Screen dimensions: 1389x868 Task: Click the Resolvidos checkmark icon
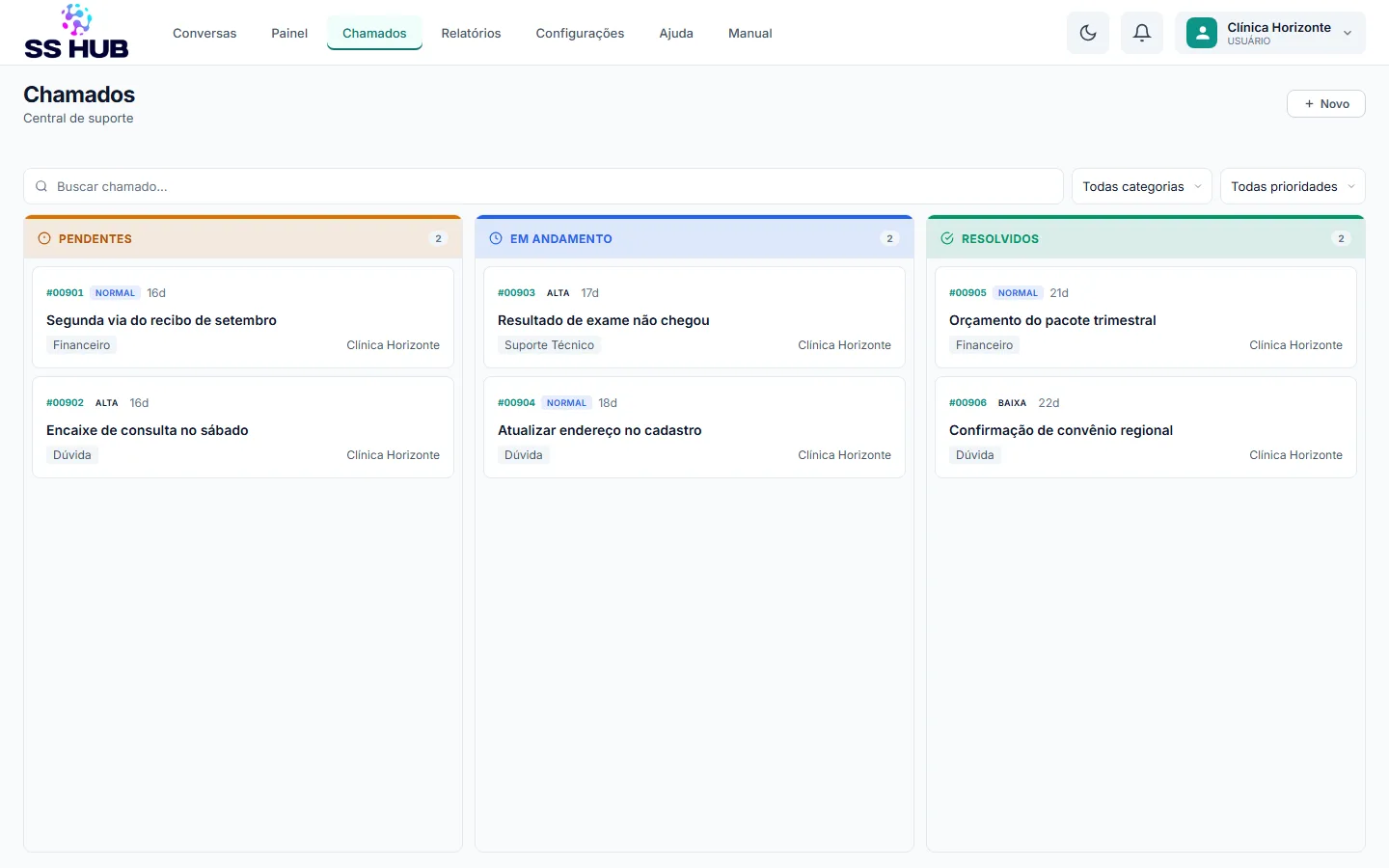click(x=947, y=238)
